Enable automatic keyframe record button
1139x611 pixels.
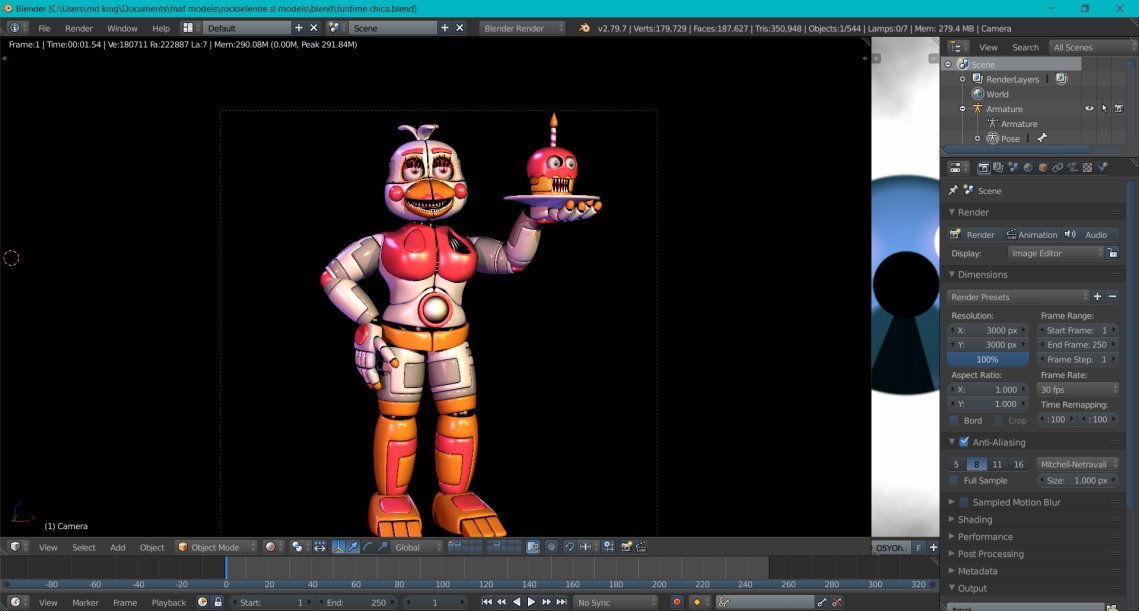click(677, 602)
